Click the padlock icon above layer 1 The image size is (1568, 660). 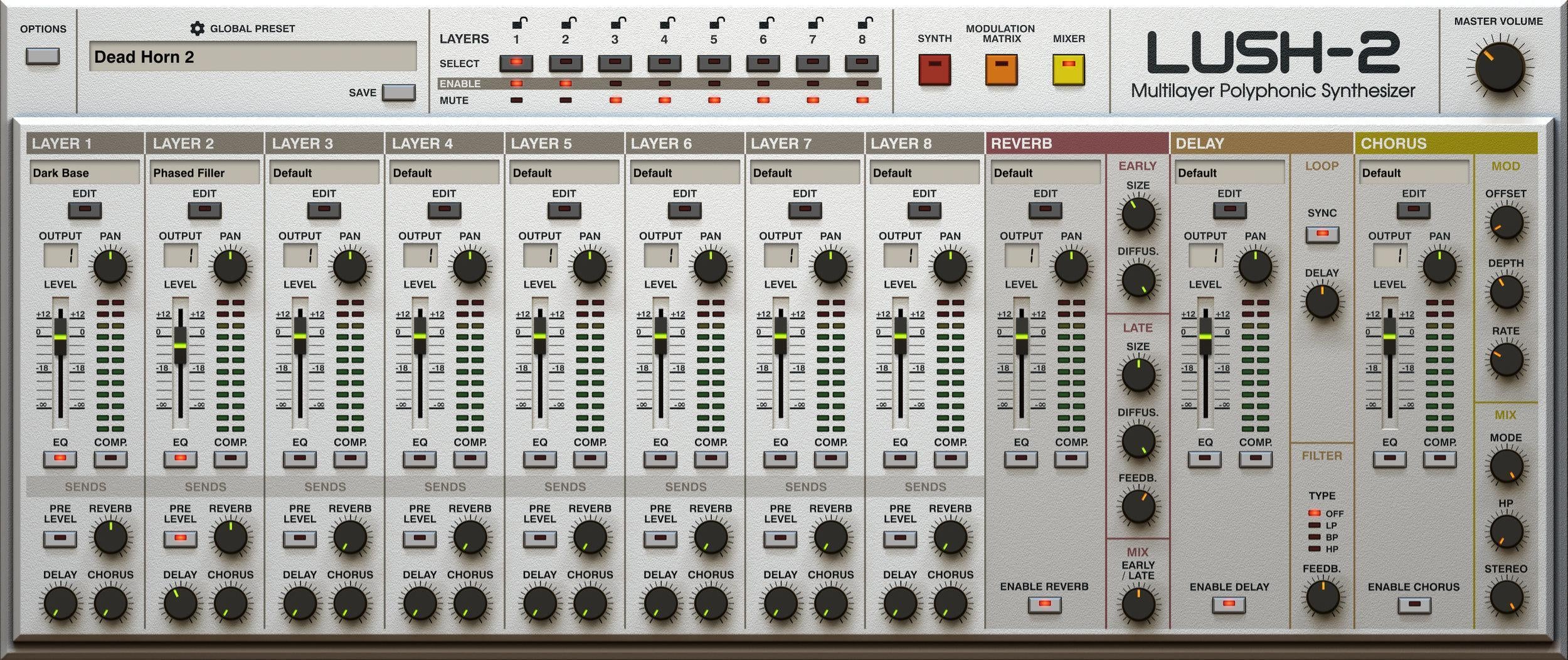click(519, 23)
